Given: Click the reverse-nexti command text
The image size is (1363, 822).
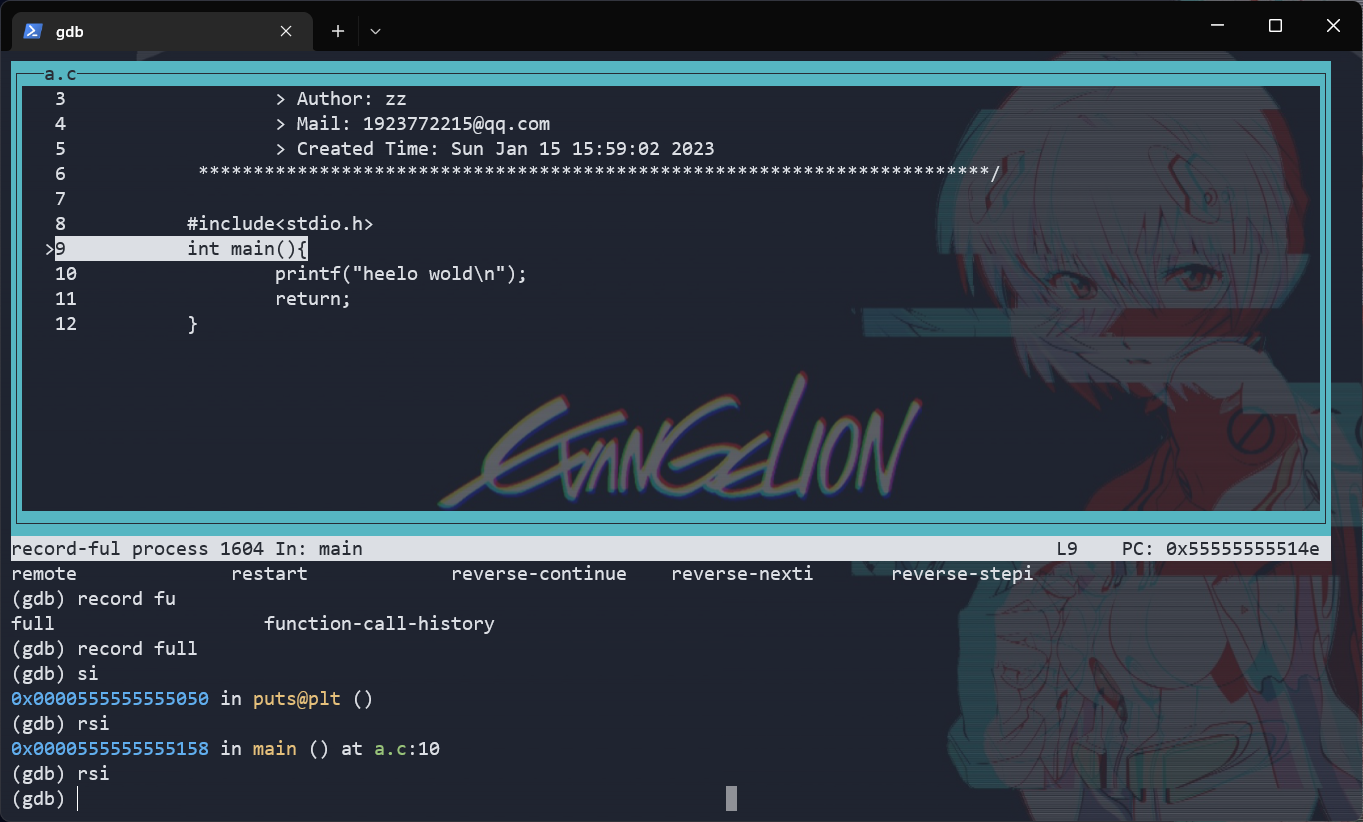Looking at the screenshot, I should tap(741, 573).
